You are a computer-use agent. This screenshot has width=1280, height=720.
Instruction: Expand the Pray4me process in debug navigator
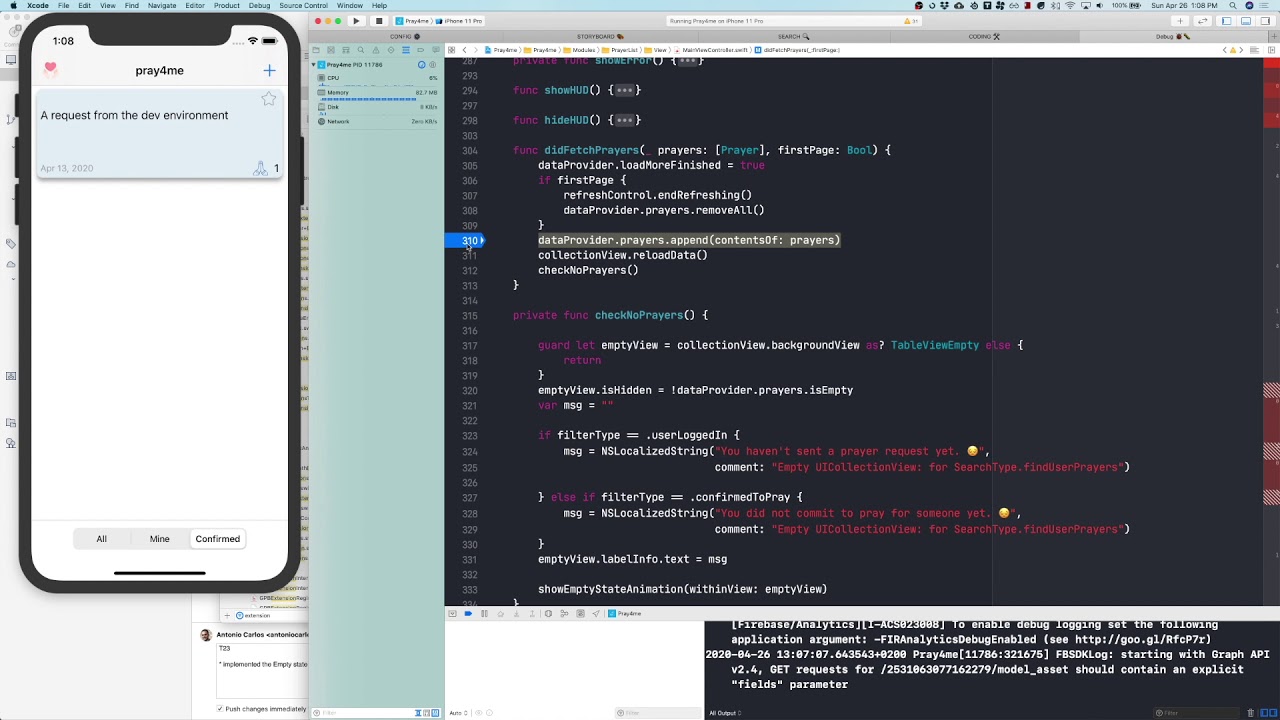[314, 65]
